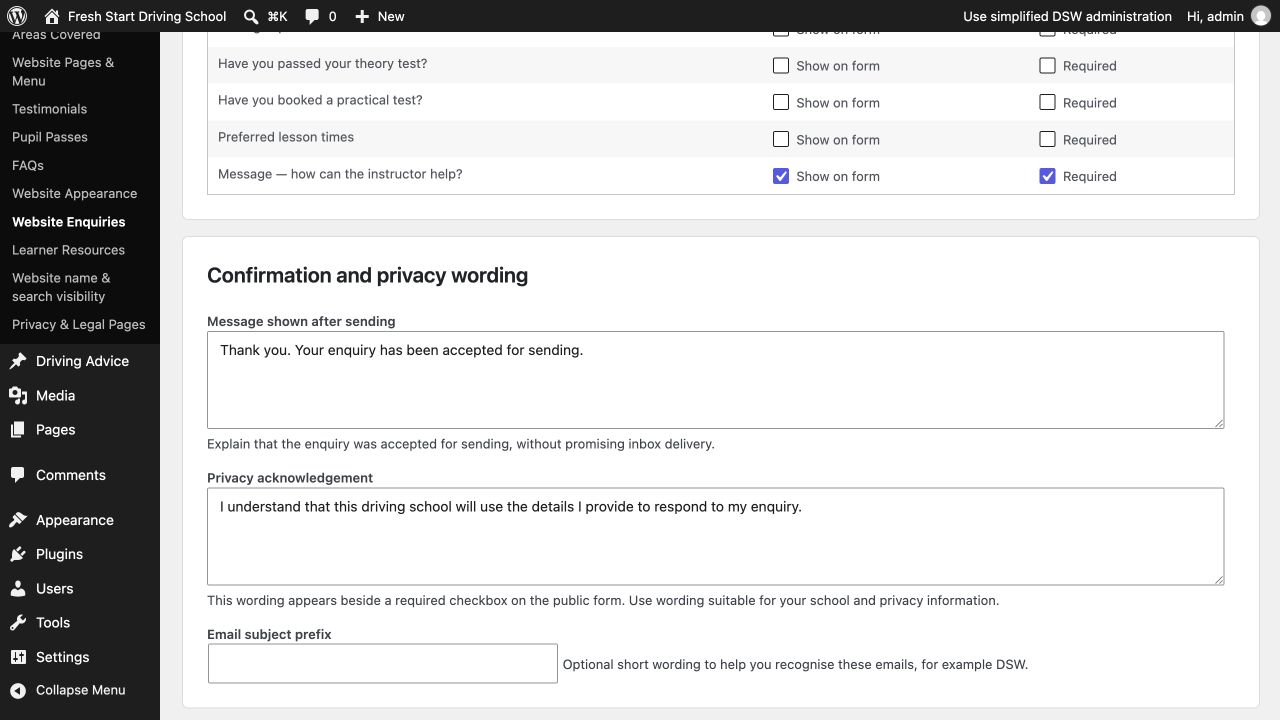Viewport: 1280px width, 720px height.
Task: Go to Users menu
Action: (x=54, y=588)
